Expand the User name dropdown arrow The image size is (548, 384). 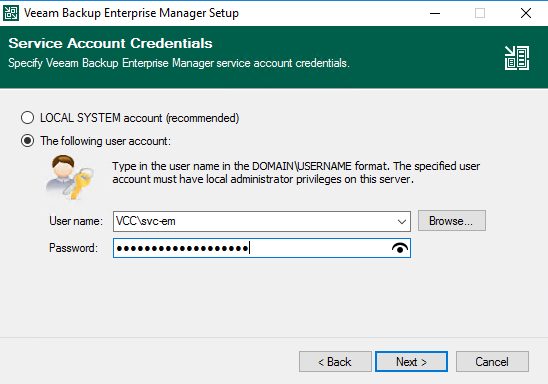402,221
